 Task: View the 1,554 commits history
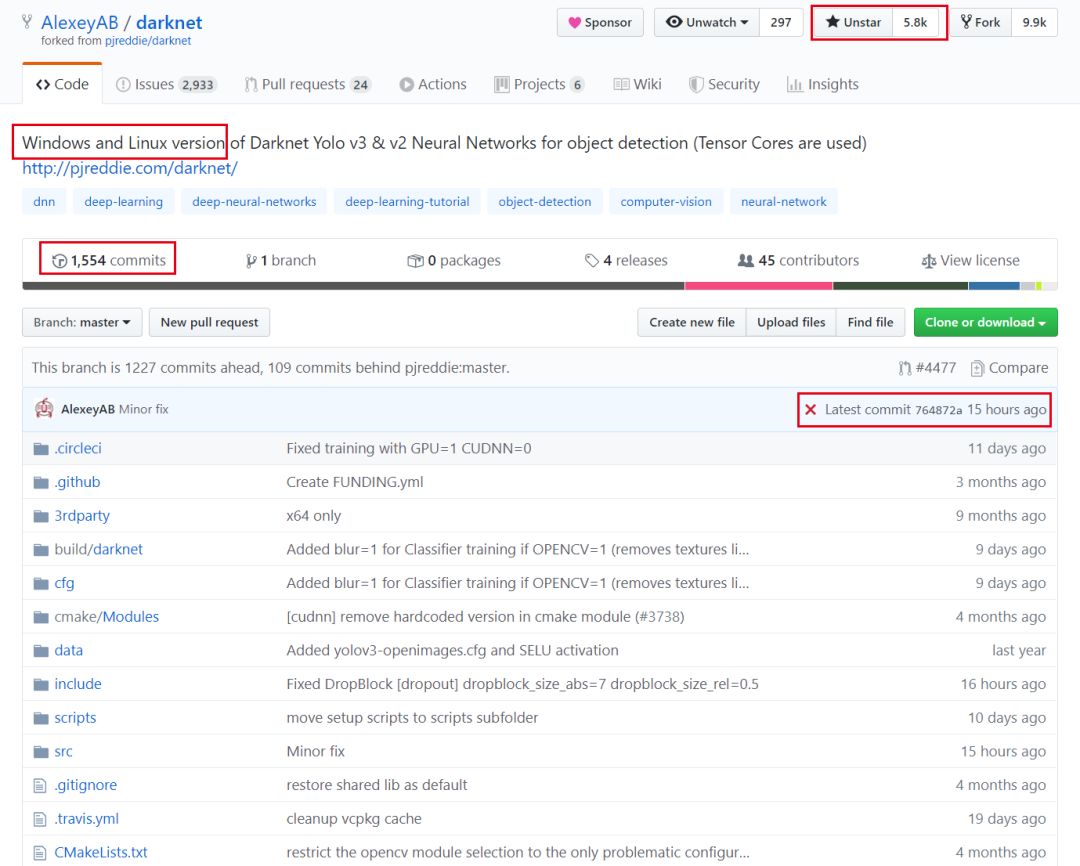click(x=109, y=260)
